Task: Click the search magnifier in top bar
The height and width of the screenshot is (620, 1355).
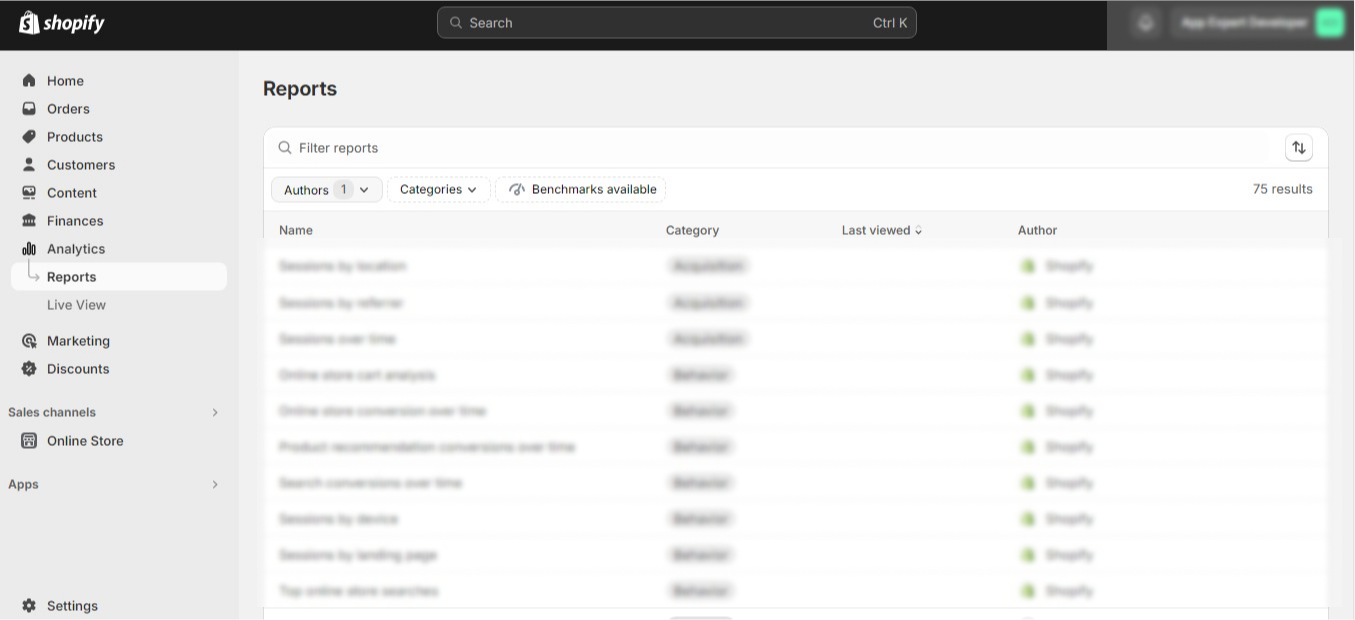Action: pyautogui.click(x=456, y=23)
